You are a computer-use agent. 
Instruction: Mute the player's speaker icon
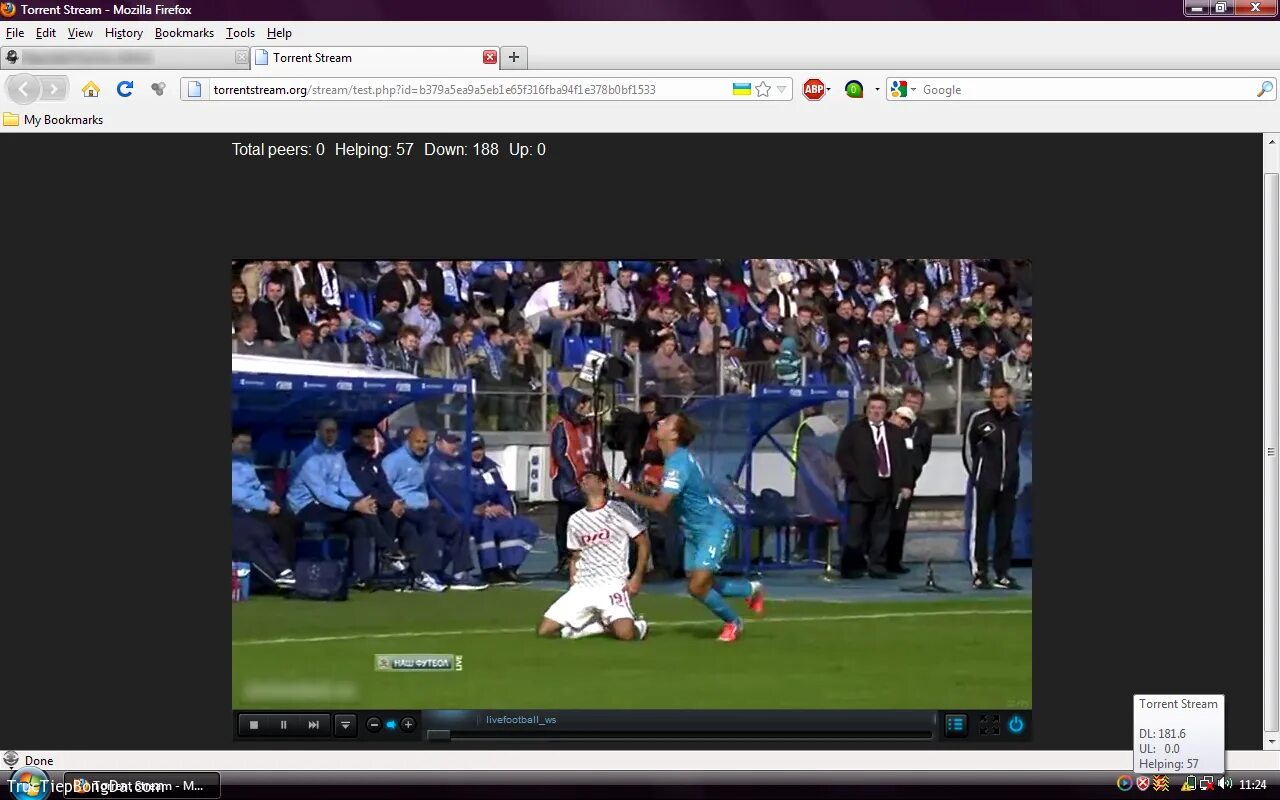point(391,725)
